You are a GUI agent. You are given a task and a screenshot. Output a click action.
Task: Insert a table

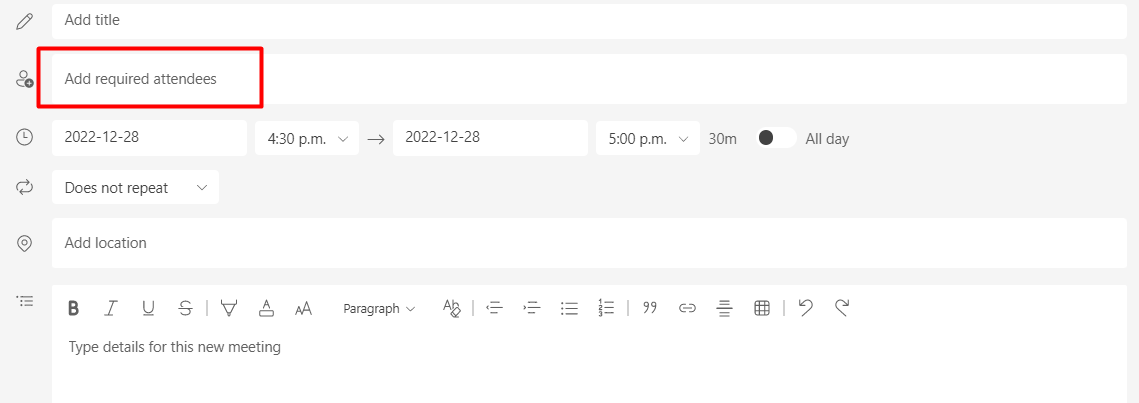(x=762, y=309)
